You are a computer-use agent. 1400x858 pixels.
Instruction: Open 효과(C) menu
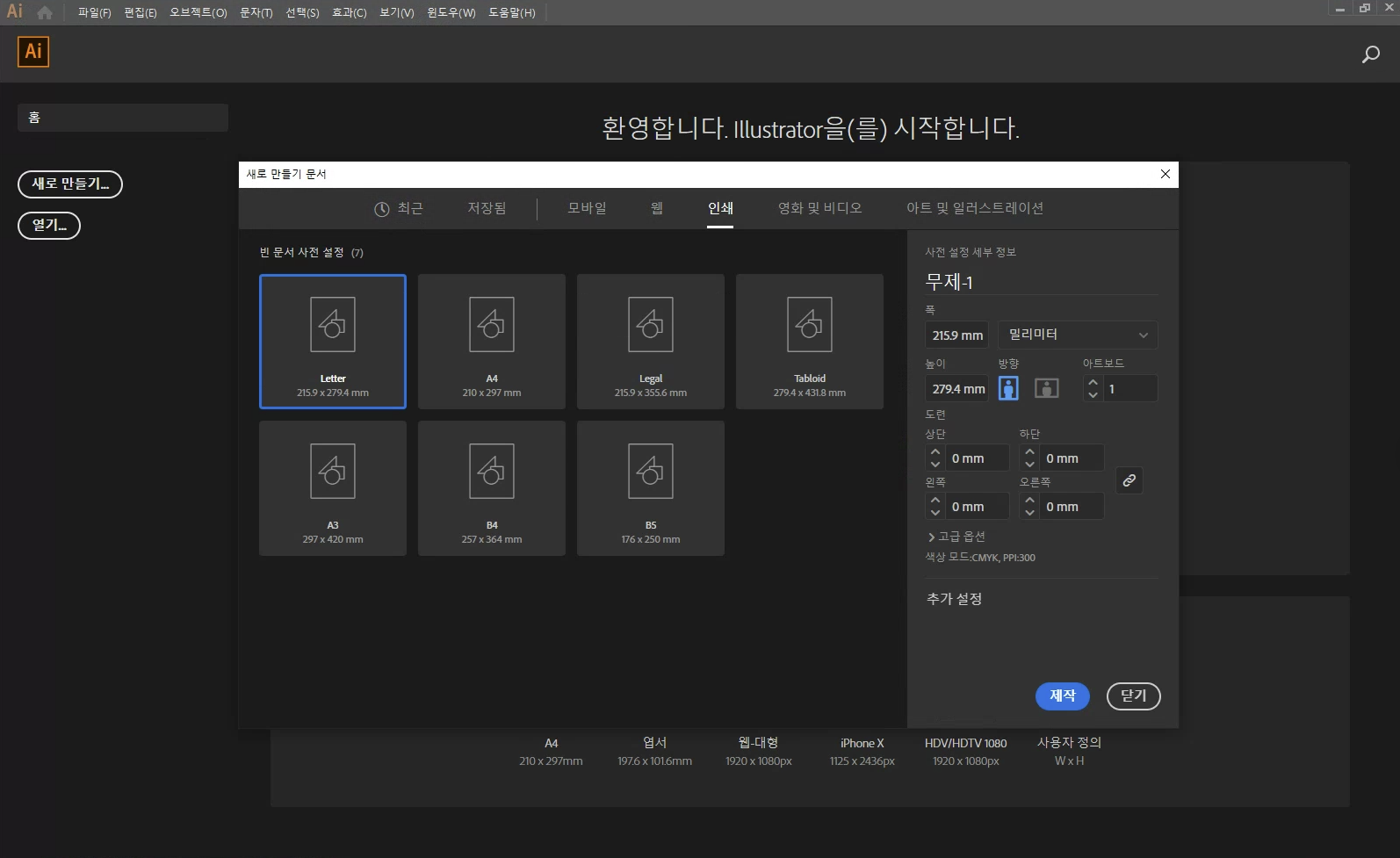[350, 12]
